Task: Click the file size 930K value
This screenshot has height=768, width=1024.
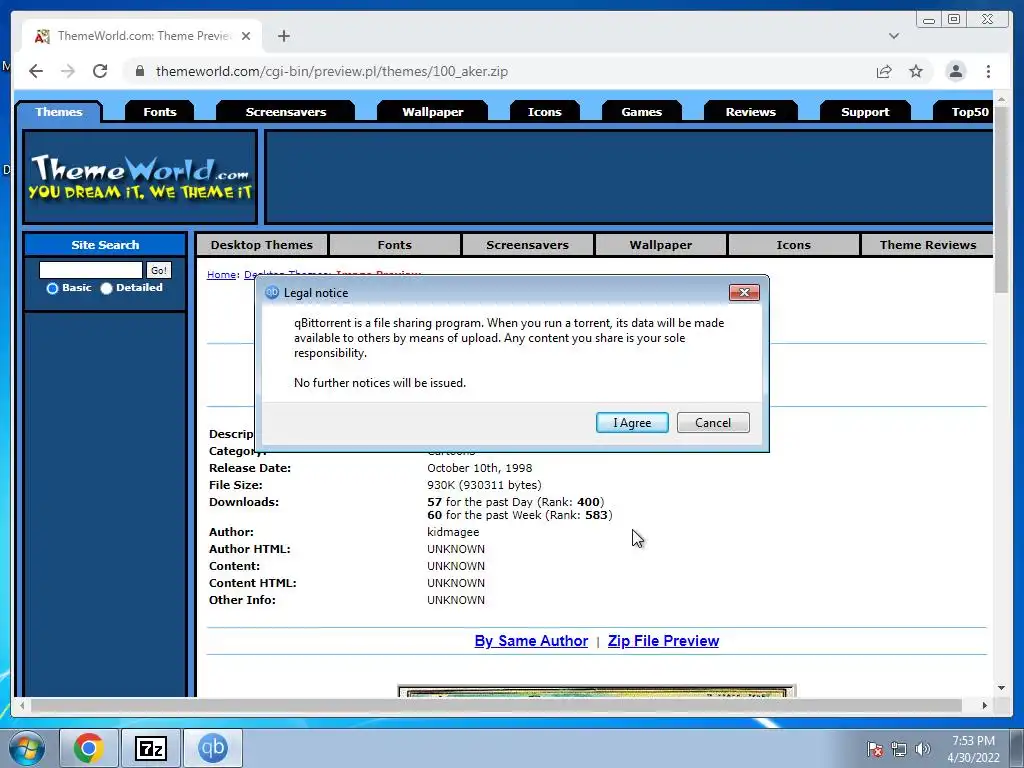Action: click(x=485, y=485)
